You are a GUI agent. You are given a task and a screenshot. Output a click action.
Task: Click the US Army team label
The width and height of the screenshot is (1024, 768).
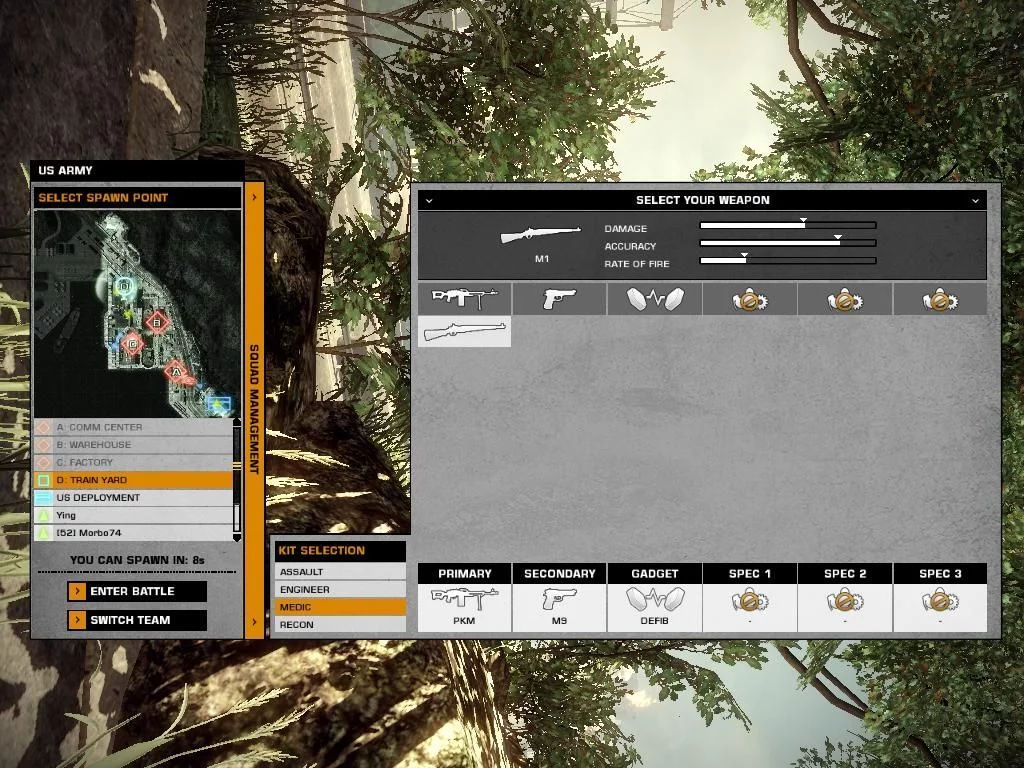[65, 170]
